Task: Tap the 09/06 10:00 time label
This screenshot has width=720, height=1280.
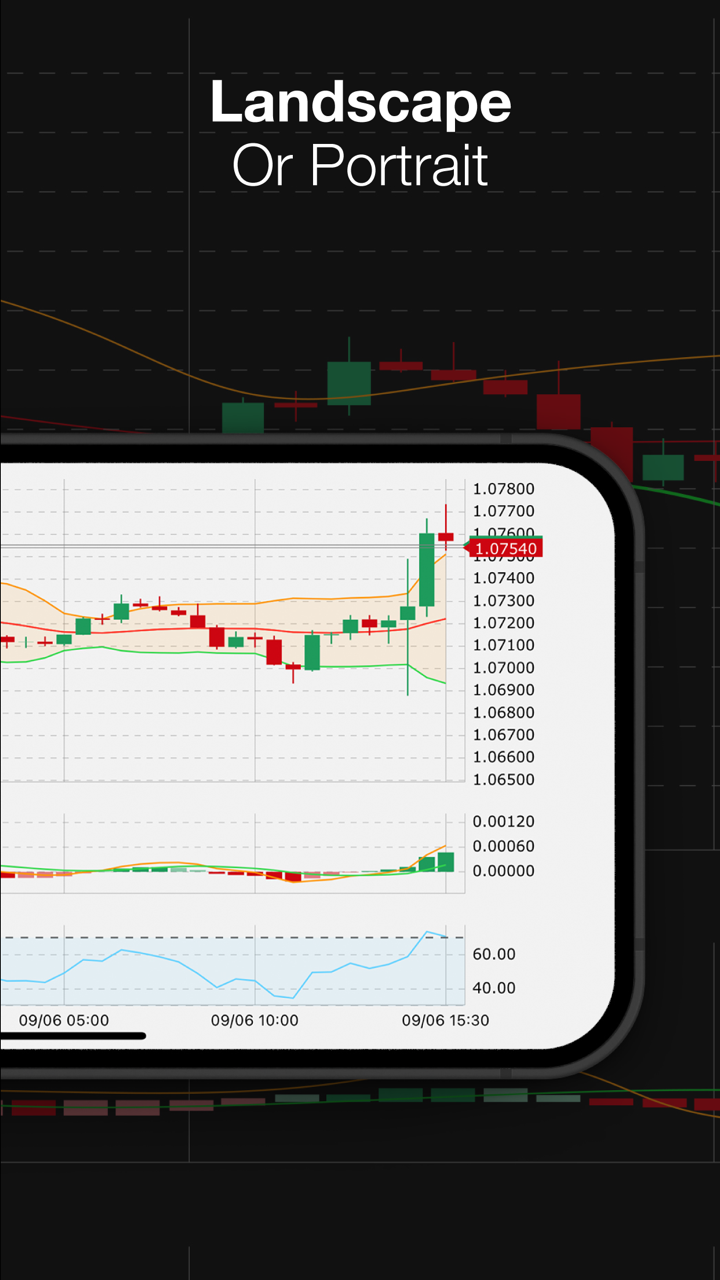Action: point(254,1021)
